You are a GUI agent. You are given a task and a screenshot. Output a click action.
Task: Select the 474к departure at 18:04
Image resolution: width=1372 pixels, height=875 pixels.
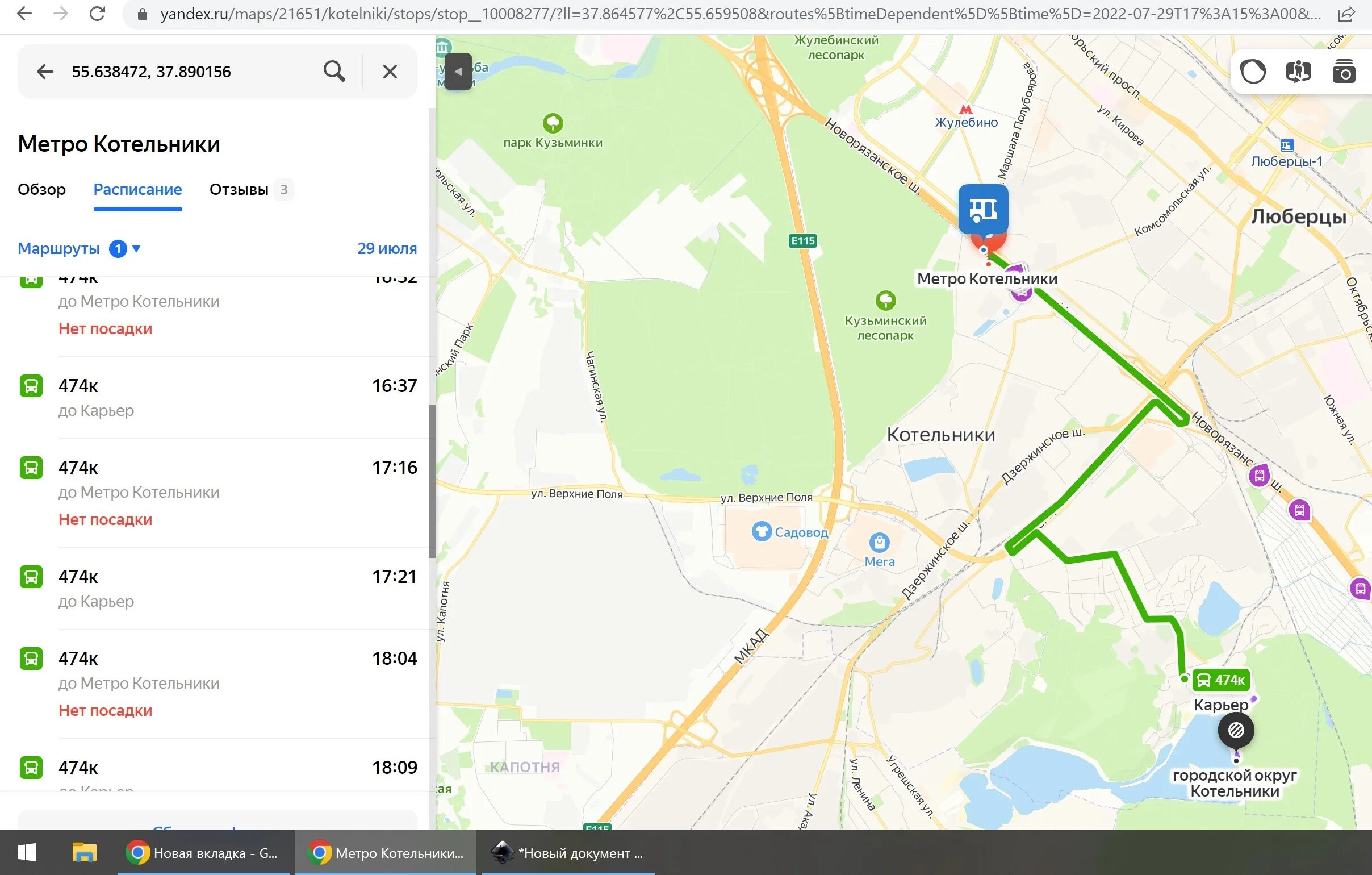point(218,684)
